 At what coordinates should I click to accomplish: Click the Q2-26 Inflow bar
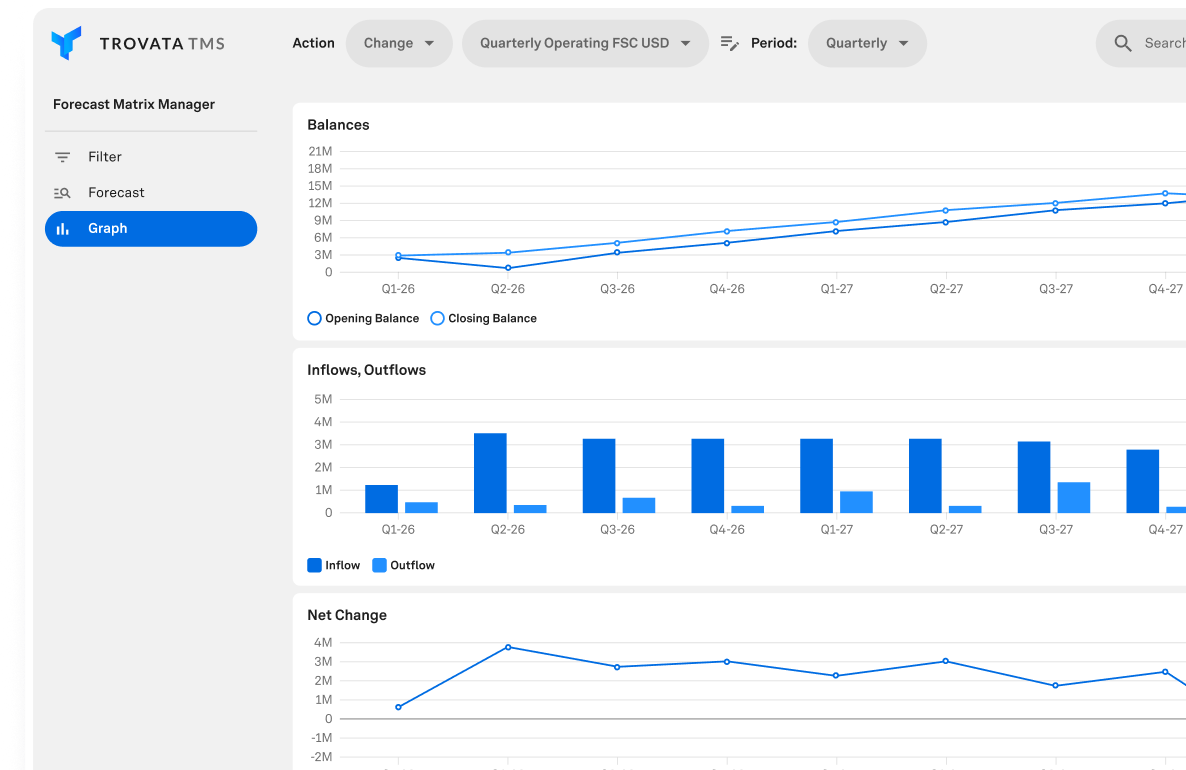tap(490, 473)
